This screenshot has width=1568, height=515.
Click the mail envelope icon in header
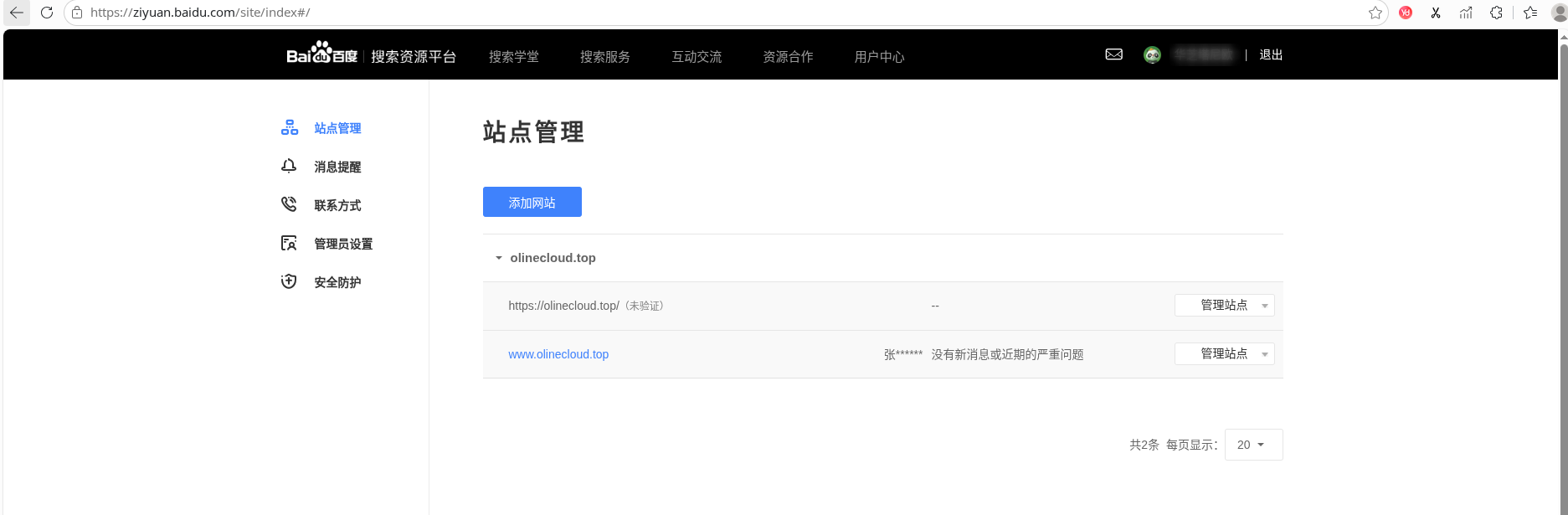click(x=1113, y=54)
